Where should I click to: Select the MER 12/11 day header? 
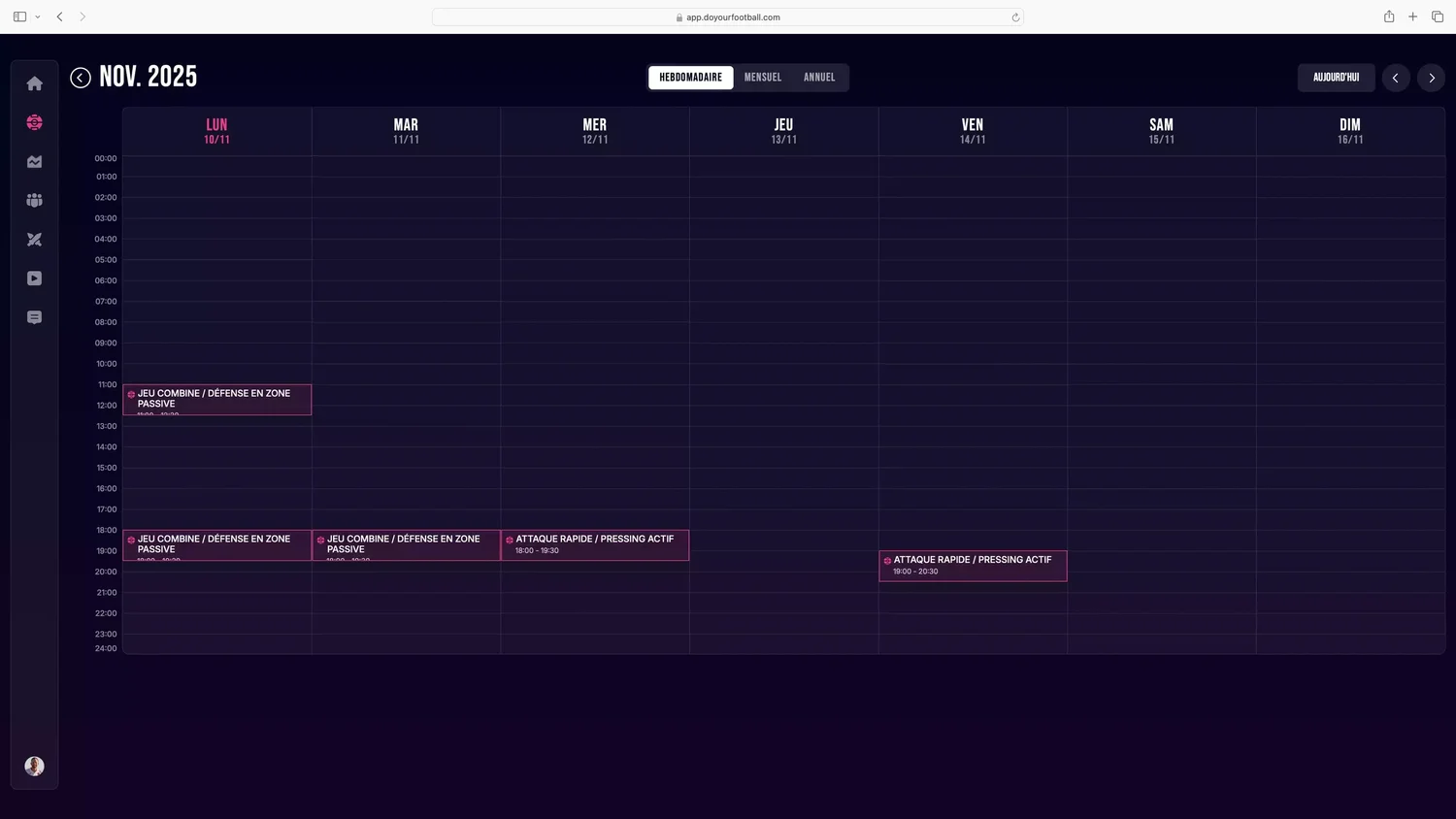click(595, 131)
